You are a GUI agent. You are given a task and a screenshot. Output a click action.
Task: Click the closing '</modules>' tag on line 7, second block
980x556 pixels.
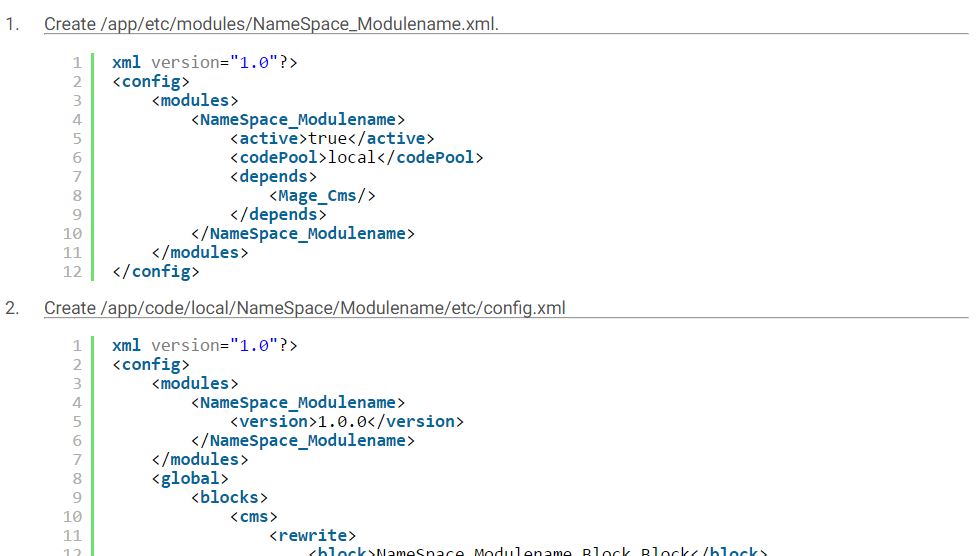pyautogui.click(x=200, y=460)
